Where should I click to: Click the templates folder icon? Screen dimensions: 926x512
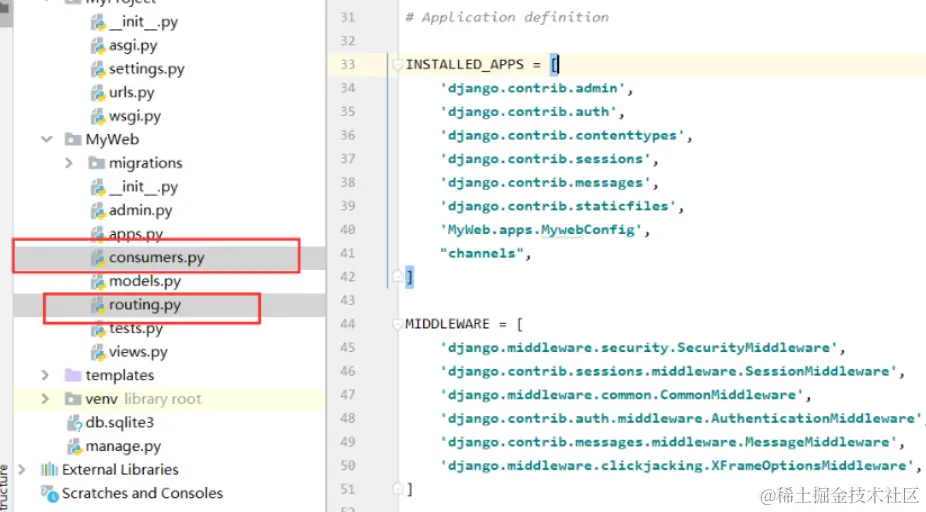pyautogui.click(x=73, y=375)
